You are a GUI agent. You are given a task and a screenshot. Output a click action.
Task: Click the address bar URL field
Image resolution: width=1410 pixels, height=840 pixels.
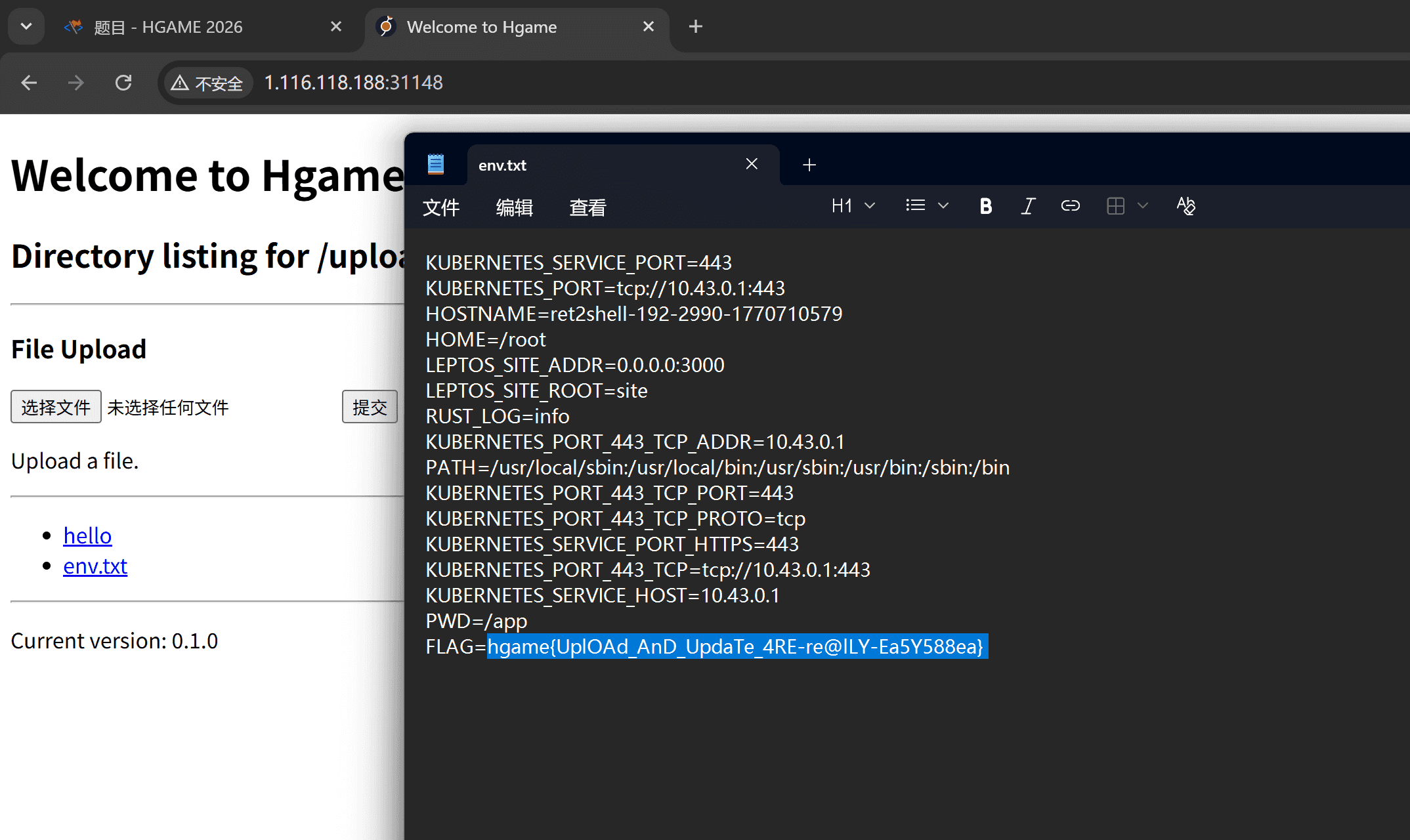(591, 83)
